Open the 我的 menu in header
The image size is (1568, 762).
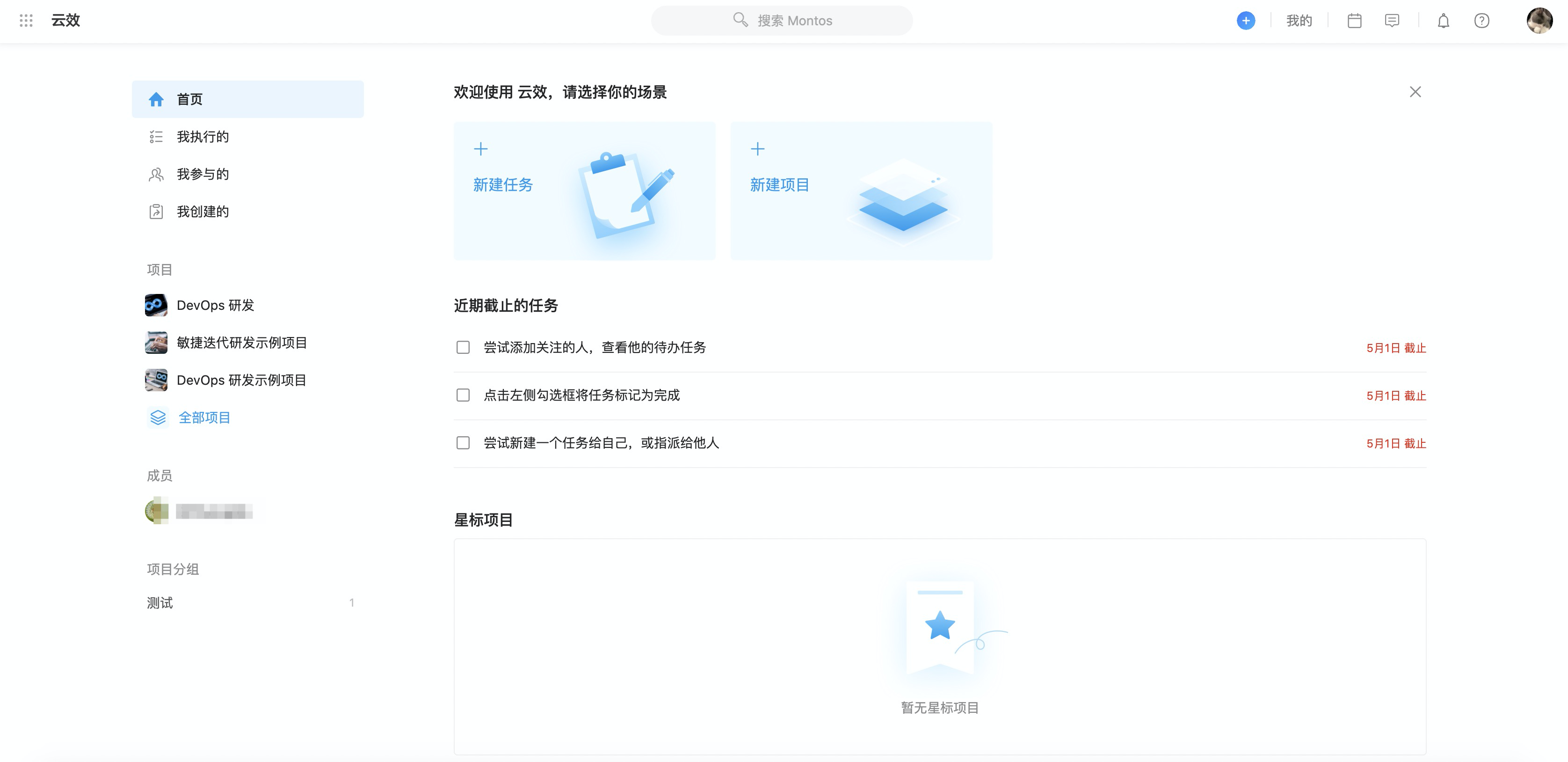[1299, 21]
